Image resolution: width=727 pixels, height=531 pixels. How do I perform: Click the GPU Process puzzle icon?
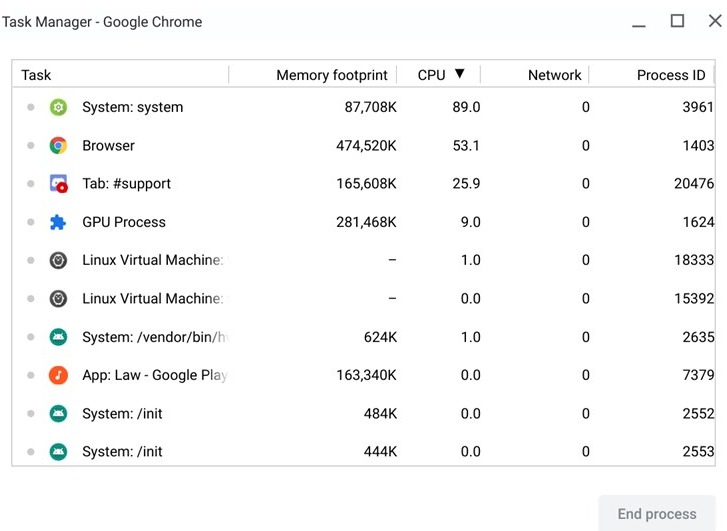point(58,222)
